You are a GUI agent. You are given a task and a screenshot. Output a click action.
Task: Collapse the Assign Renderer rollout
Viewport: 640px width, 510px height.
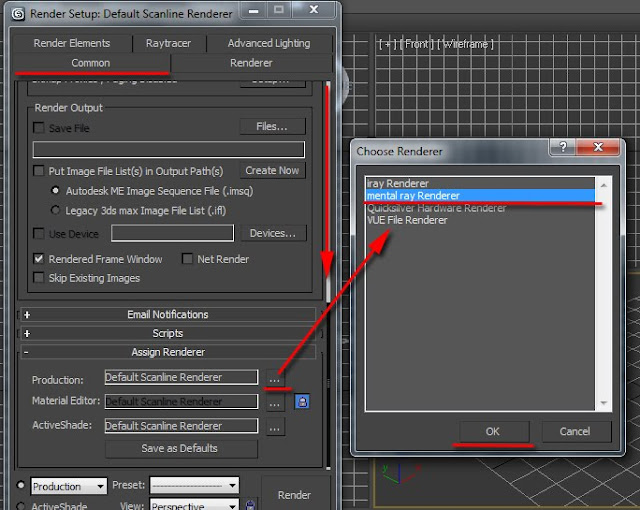pyautogui.click(x=167, y=352)
